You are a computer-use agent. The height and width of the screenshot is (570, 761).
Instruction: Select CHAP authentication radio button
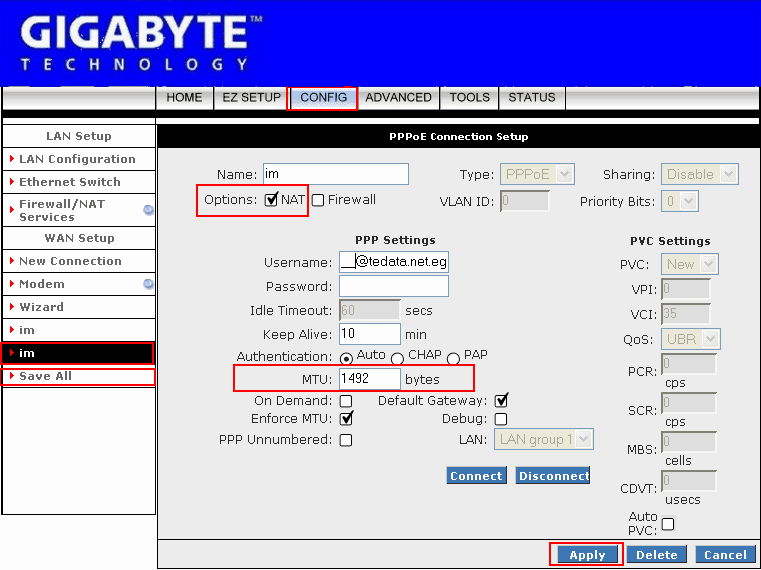coord(397,359)
